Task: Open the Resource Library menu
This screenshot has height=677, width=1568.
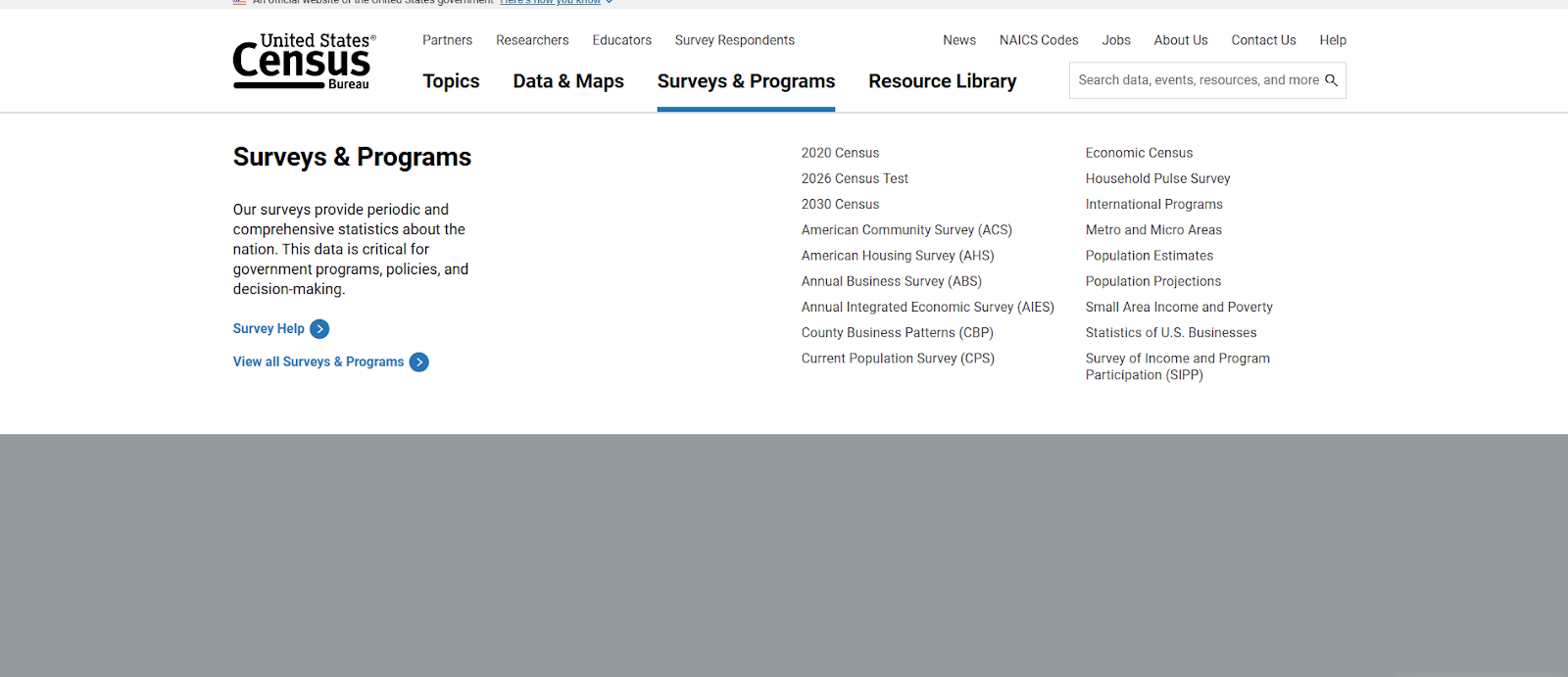Action: click(x=942, y=81)
